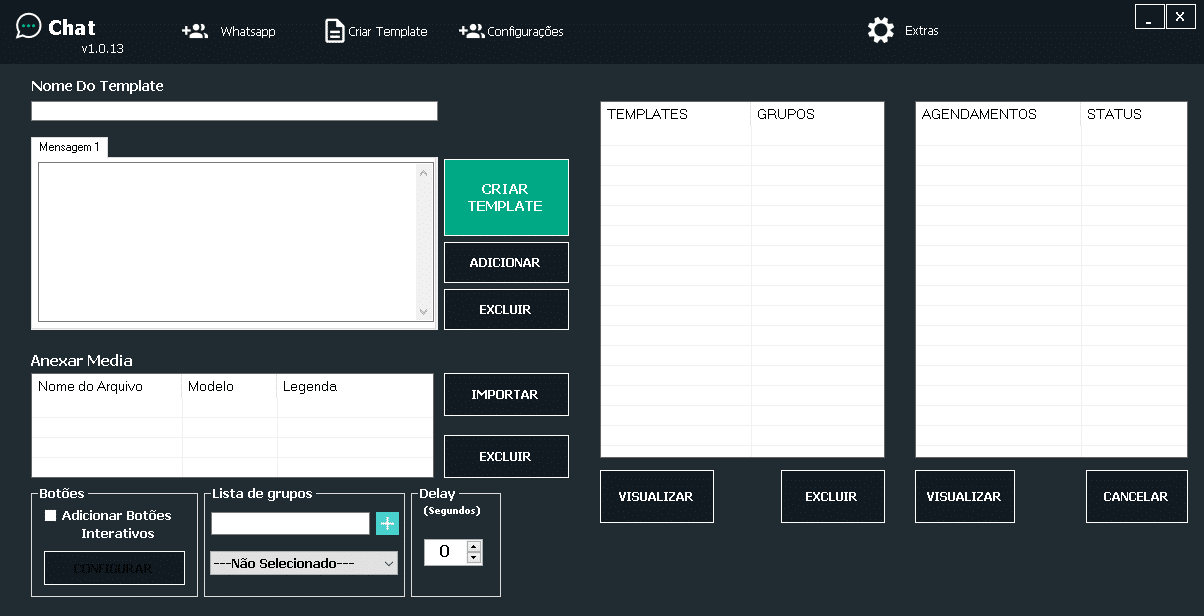
Task: Click message box scrollbar down arrow
Action: click(423, 312)
